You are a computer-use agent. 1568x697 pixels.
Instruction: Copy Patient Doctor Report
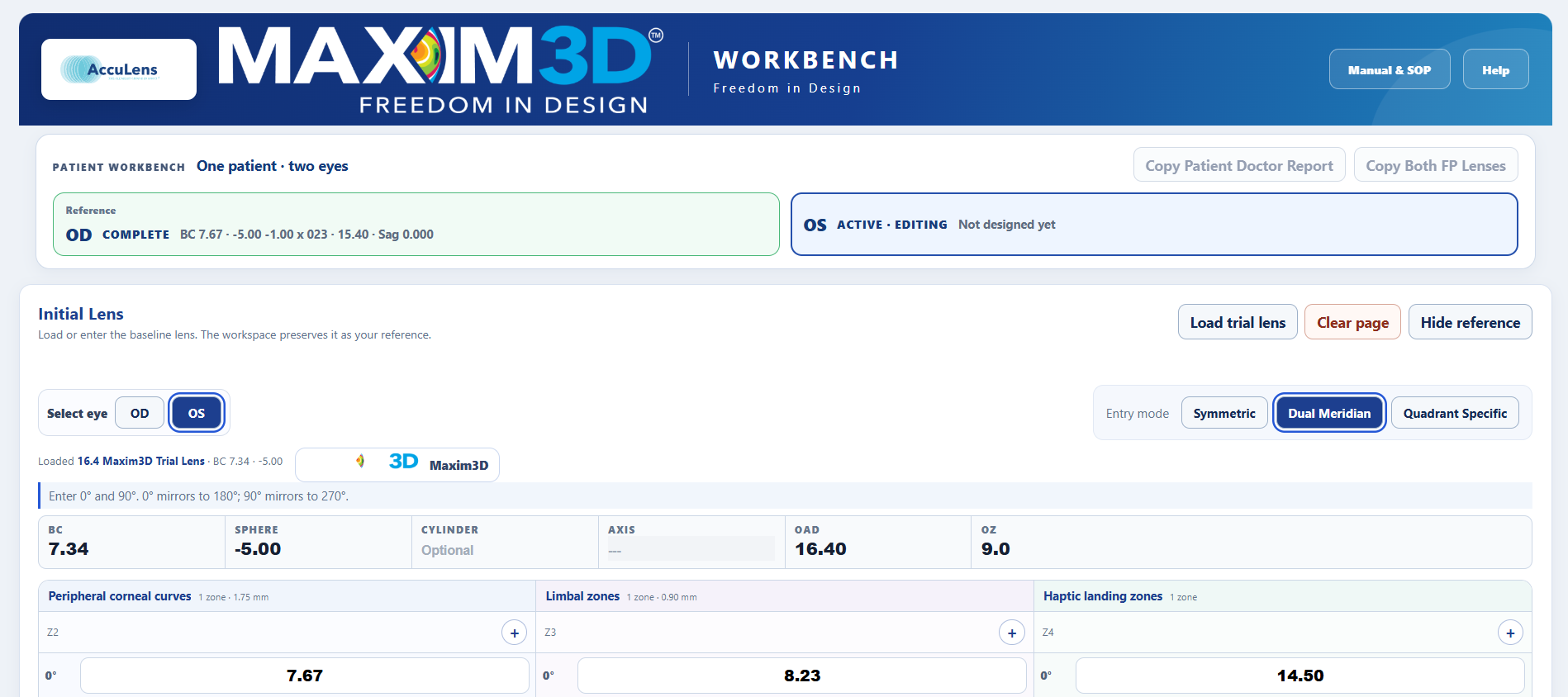click(1239, 165)
